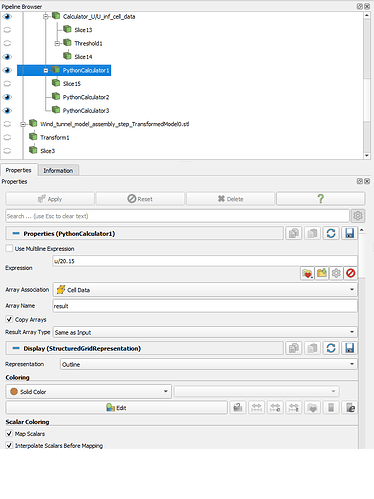Show Slice15 using its eye toggle

point(7,84)
